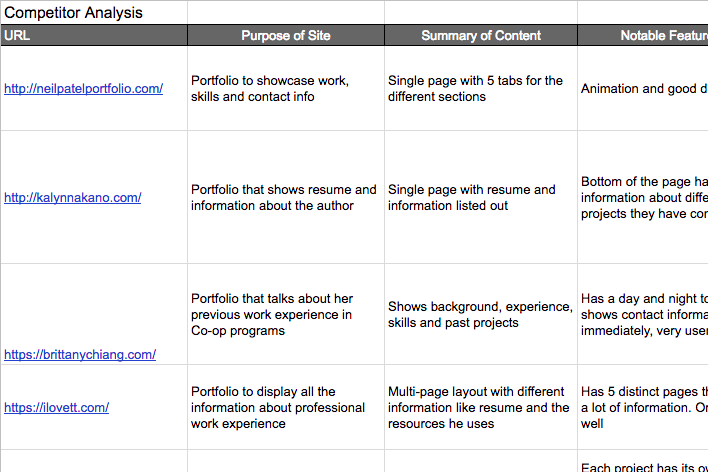Select the 'Portfolio to showcase work' cell
Image resolution: width=708 pixels, height=472 pixels.
[x=285, y=89]
